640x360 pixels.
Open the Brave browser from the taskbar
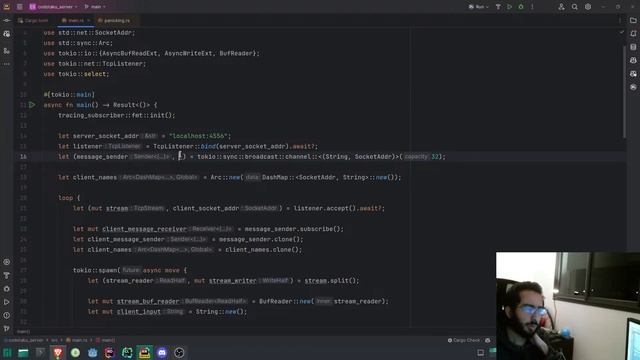tap(58, 353)
